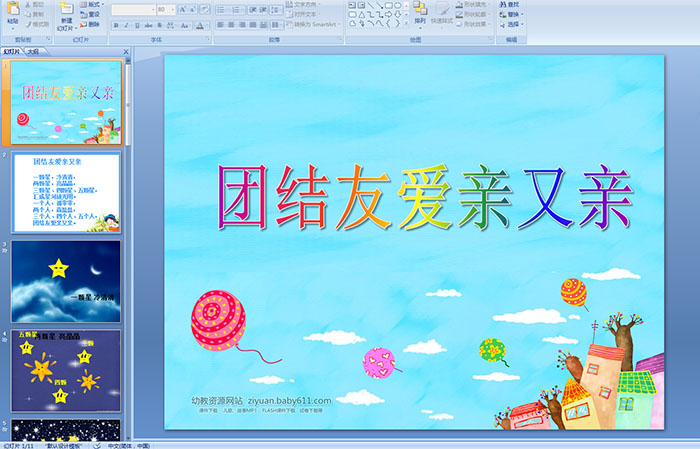The height and width of the screenshot is (449, 700).
Task: Open the Font Color dropdown arrow
Action: 207,26
